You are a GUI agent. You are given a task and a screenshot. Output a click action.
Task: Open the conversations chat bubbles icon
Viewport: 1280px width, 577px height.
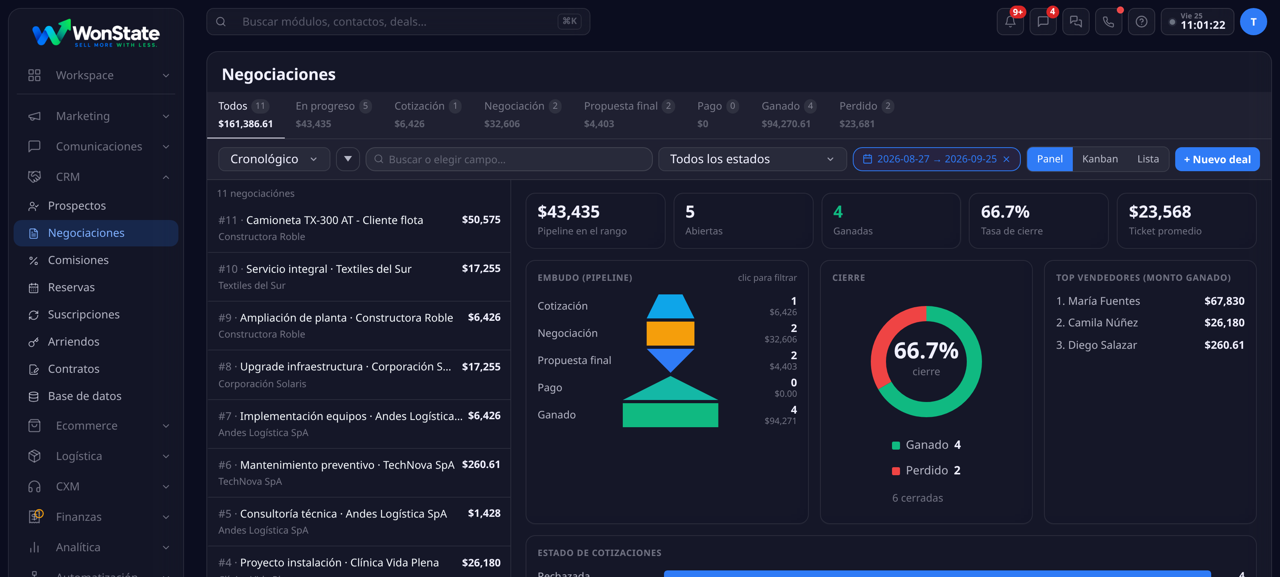click(x=1076, y=22)
